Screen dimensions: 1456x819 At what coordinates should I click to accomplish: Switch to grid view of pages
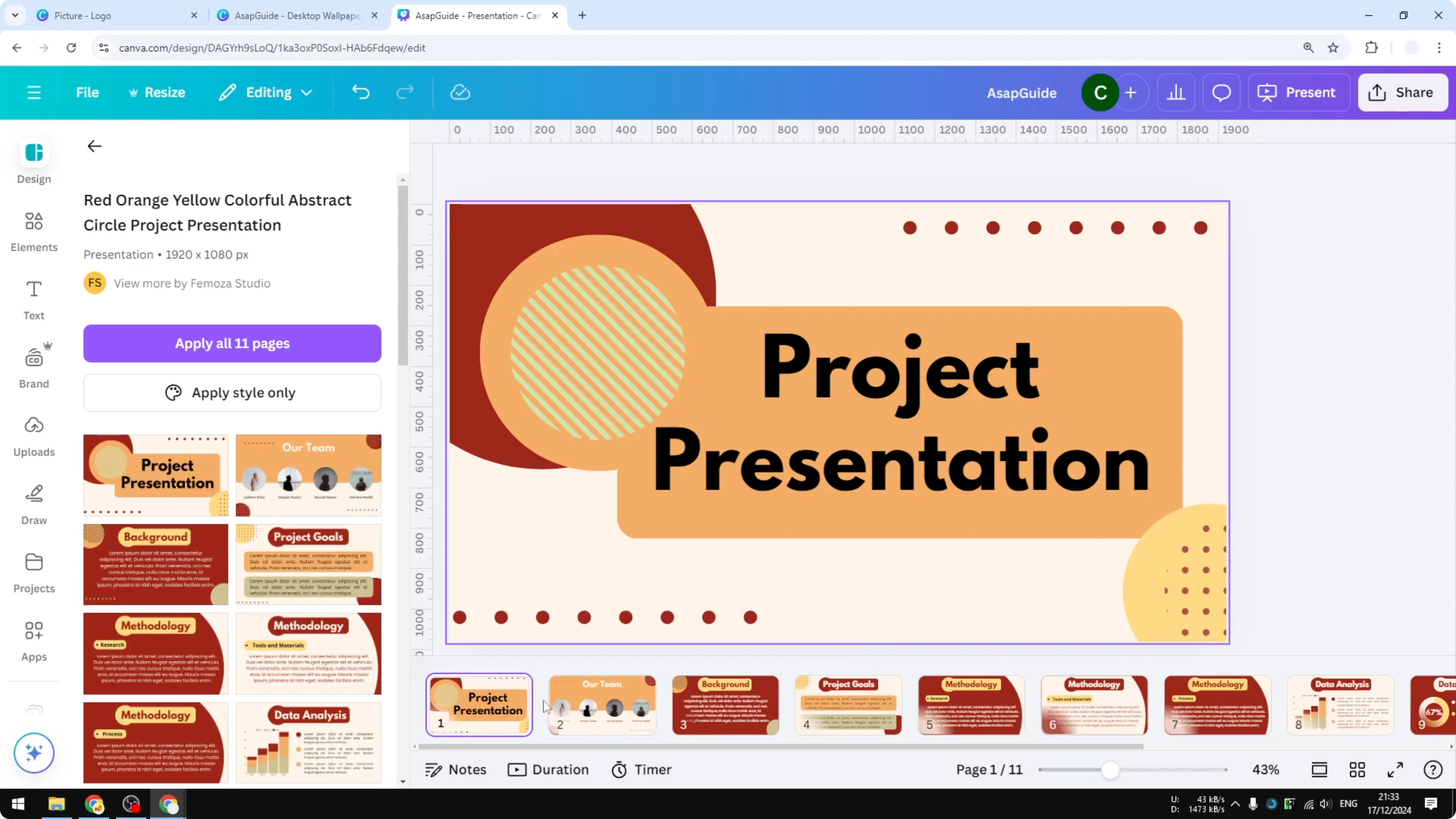1357,769
